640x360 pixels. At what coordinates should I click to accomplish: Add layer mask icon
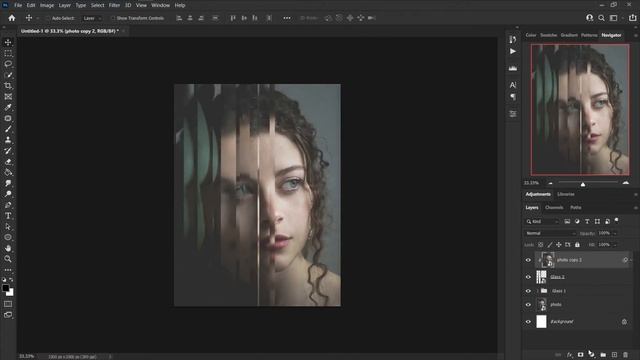(580, 355)
